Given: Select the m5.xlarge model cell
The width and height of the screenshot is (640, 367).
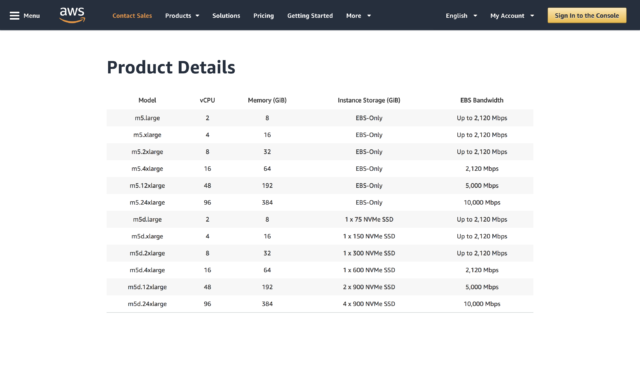Looking at the screenshot, I should coord(147,135).
